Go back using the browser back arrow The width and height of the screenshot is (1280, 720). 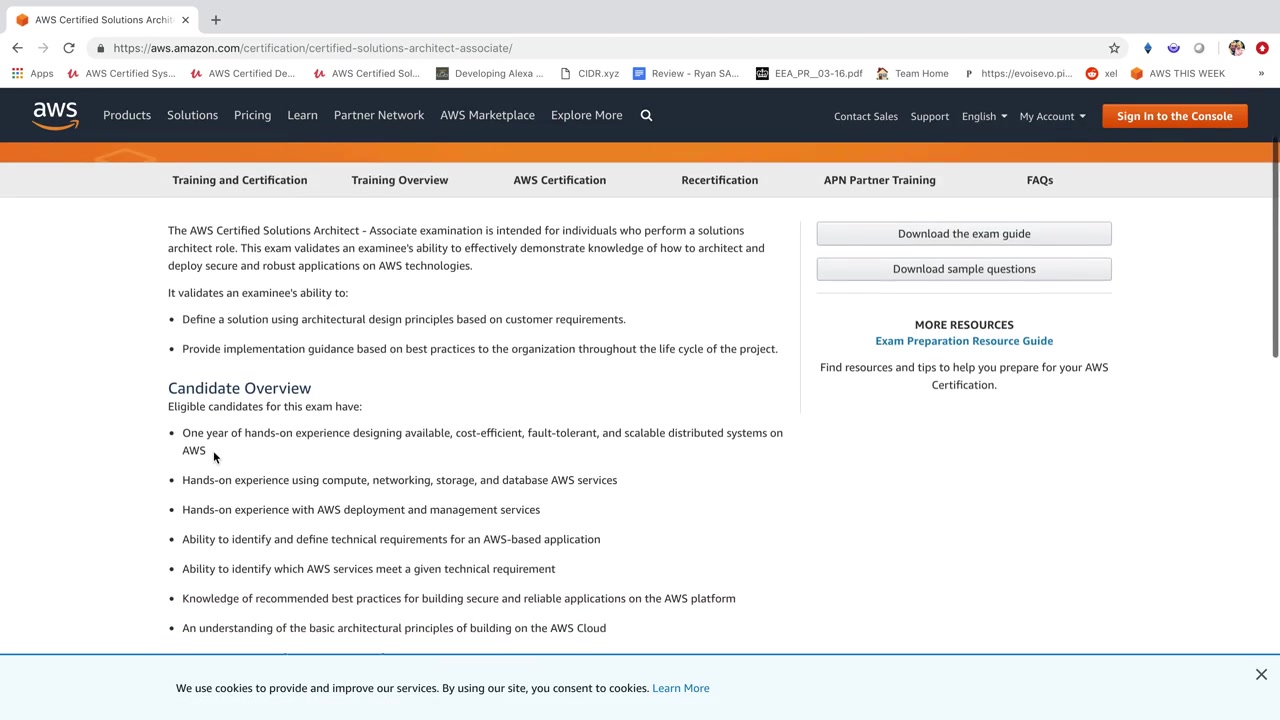[x=17, y=48]
